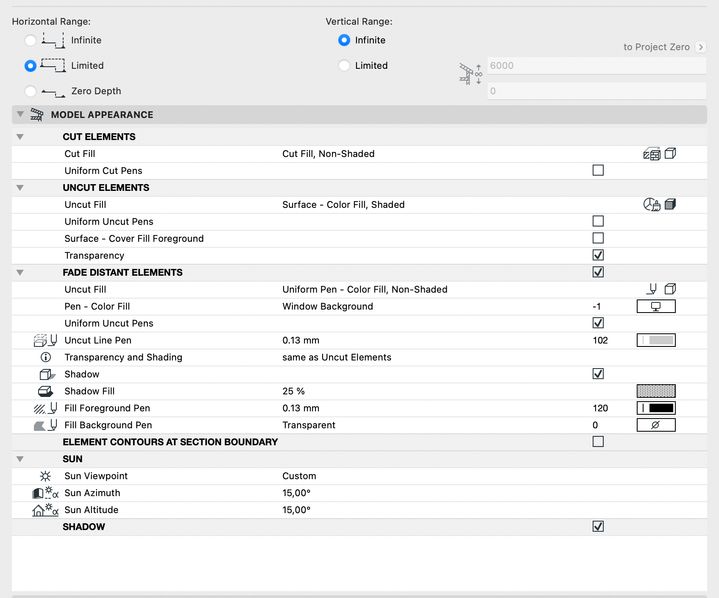Image resolution: width=719 pixels, height=598 pixels.
Task: Click the Limited horizontal range icon
Action: click(53, 65)
